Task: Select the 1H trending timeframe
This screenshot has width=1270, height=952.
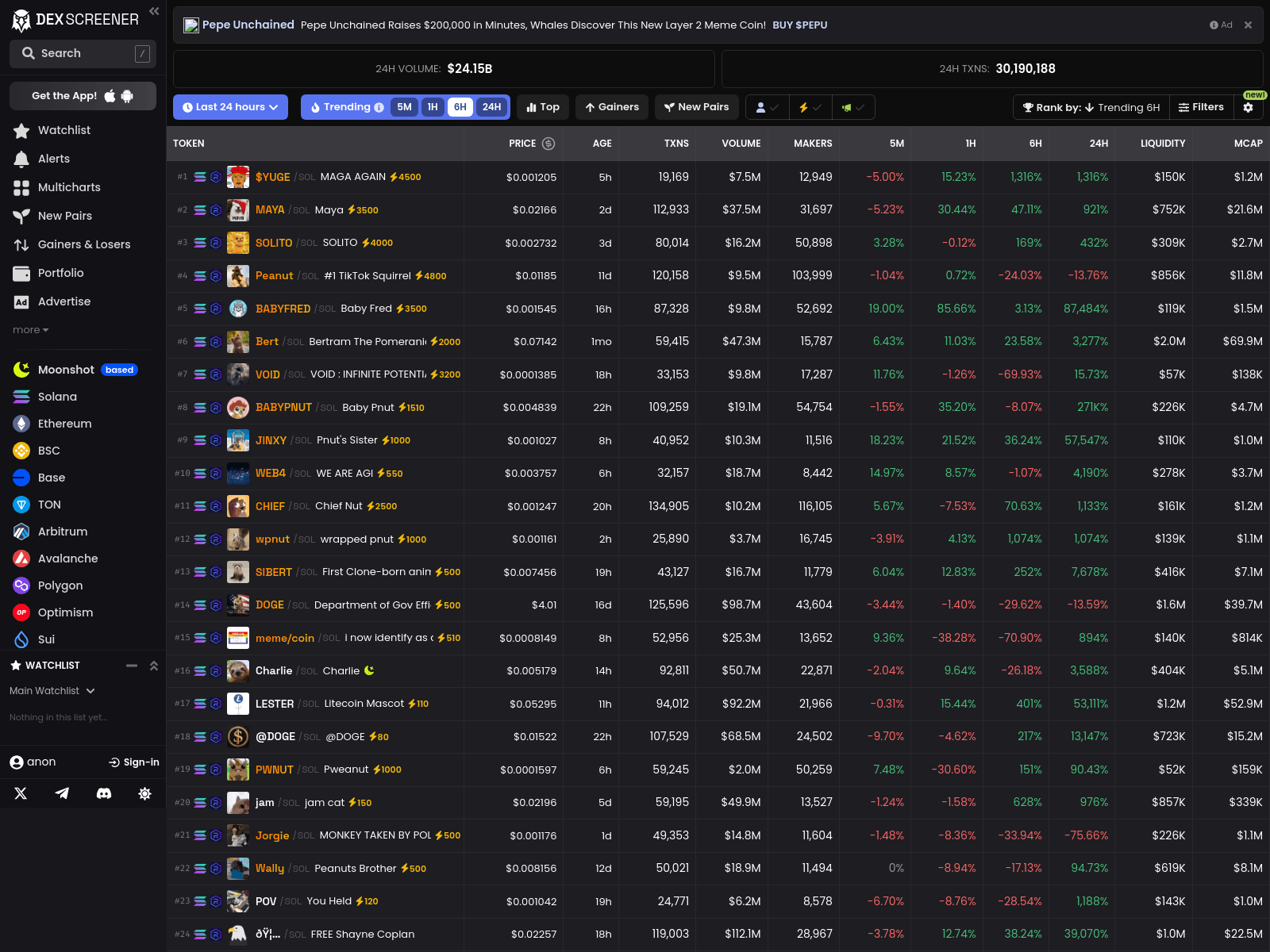Action: tap(433, 107)
